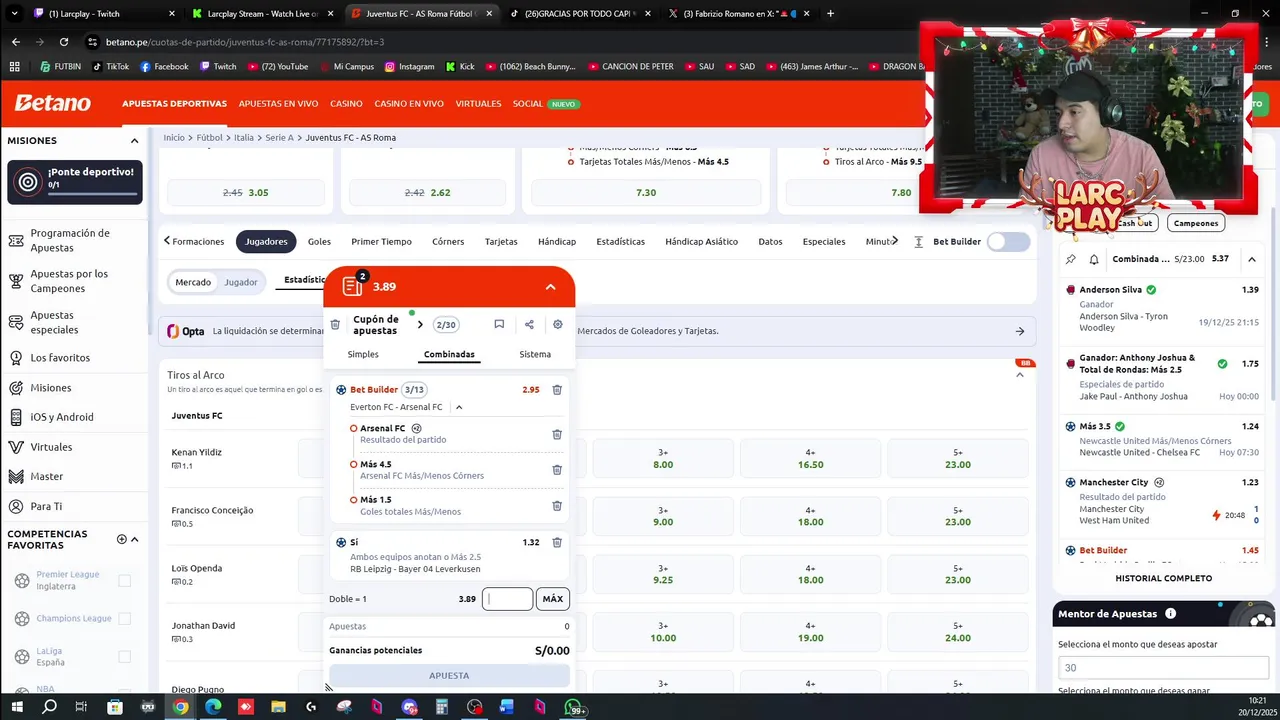The image size is (1280, 720).
Task: Pin the Combinada bet in side panel
Action: pos(1071,259)
